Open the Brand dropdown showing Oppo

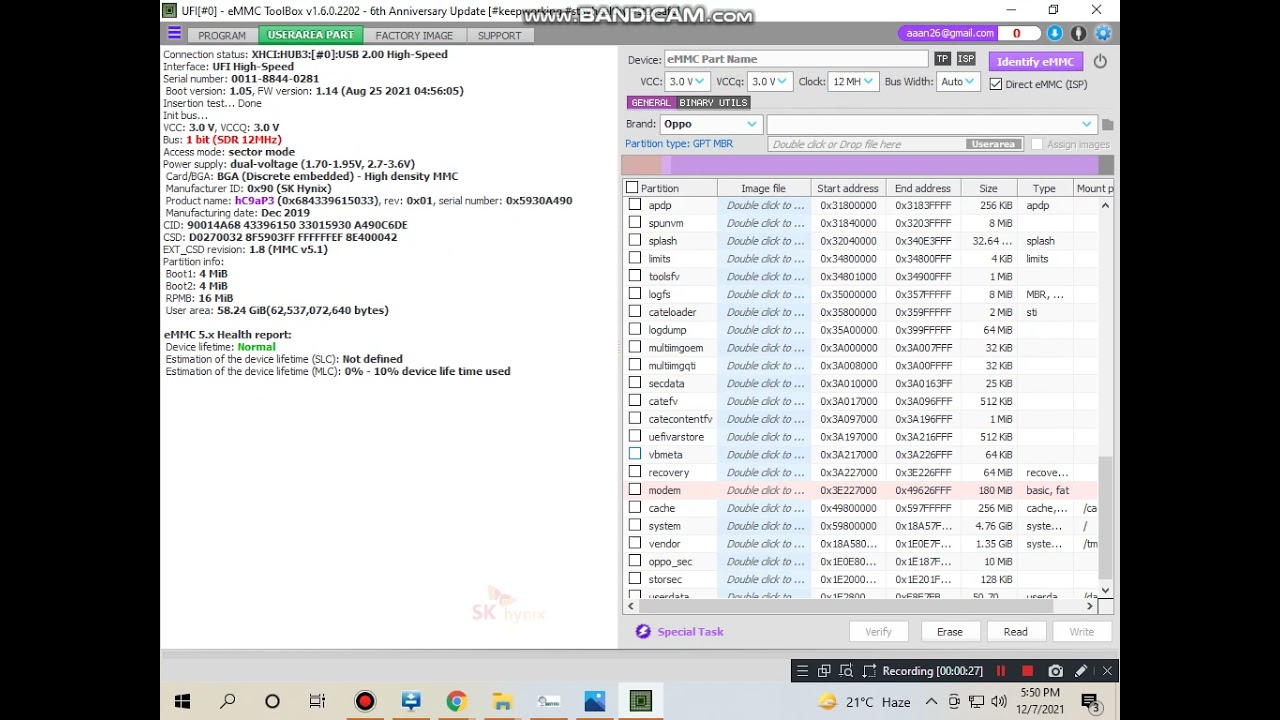click(710, 124)
